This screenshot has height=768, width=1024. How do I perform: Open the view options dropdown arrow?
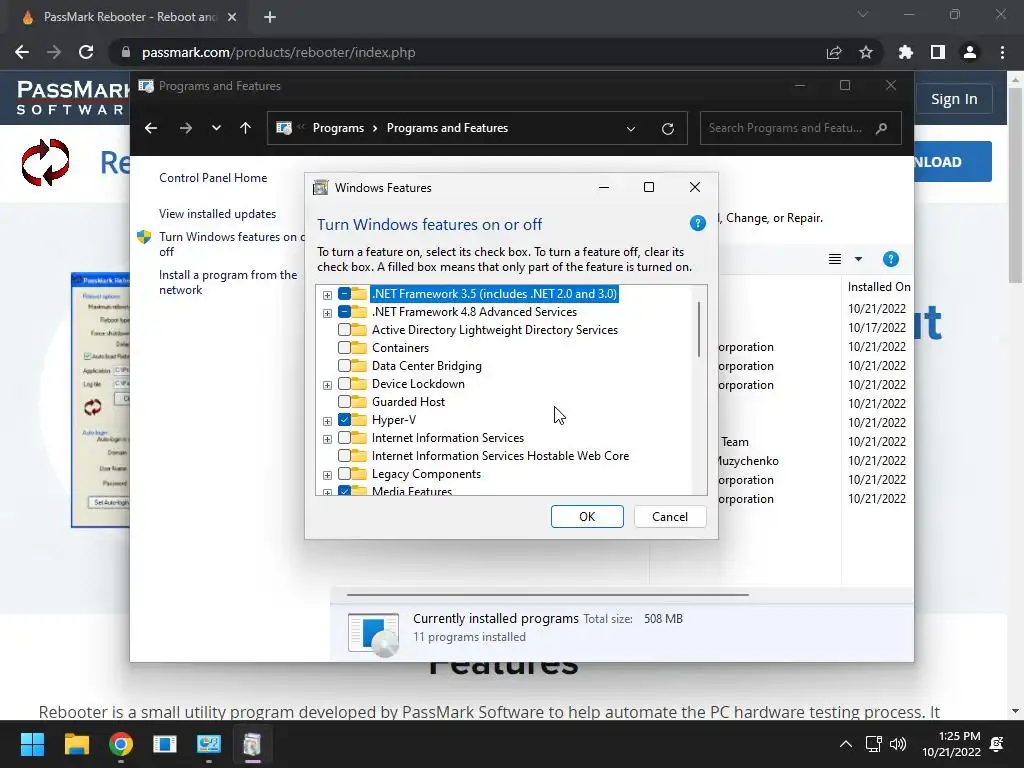coord(858,259)
